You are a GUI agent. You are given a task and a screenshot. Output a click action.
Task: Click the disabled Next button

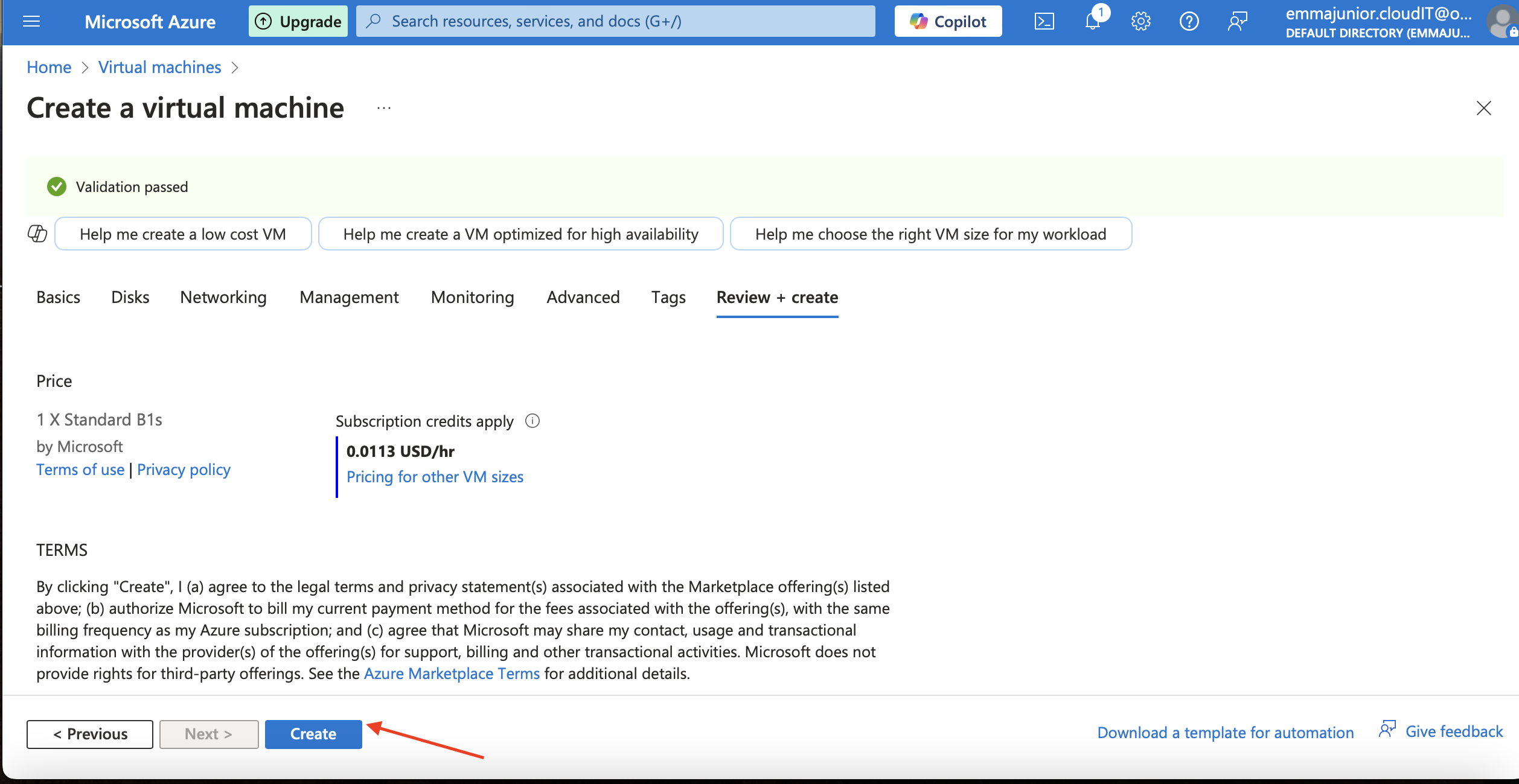click(209, 734)
